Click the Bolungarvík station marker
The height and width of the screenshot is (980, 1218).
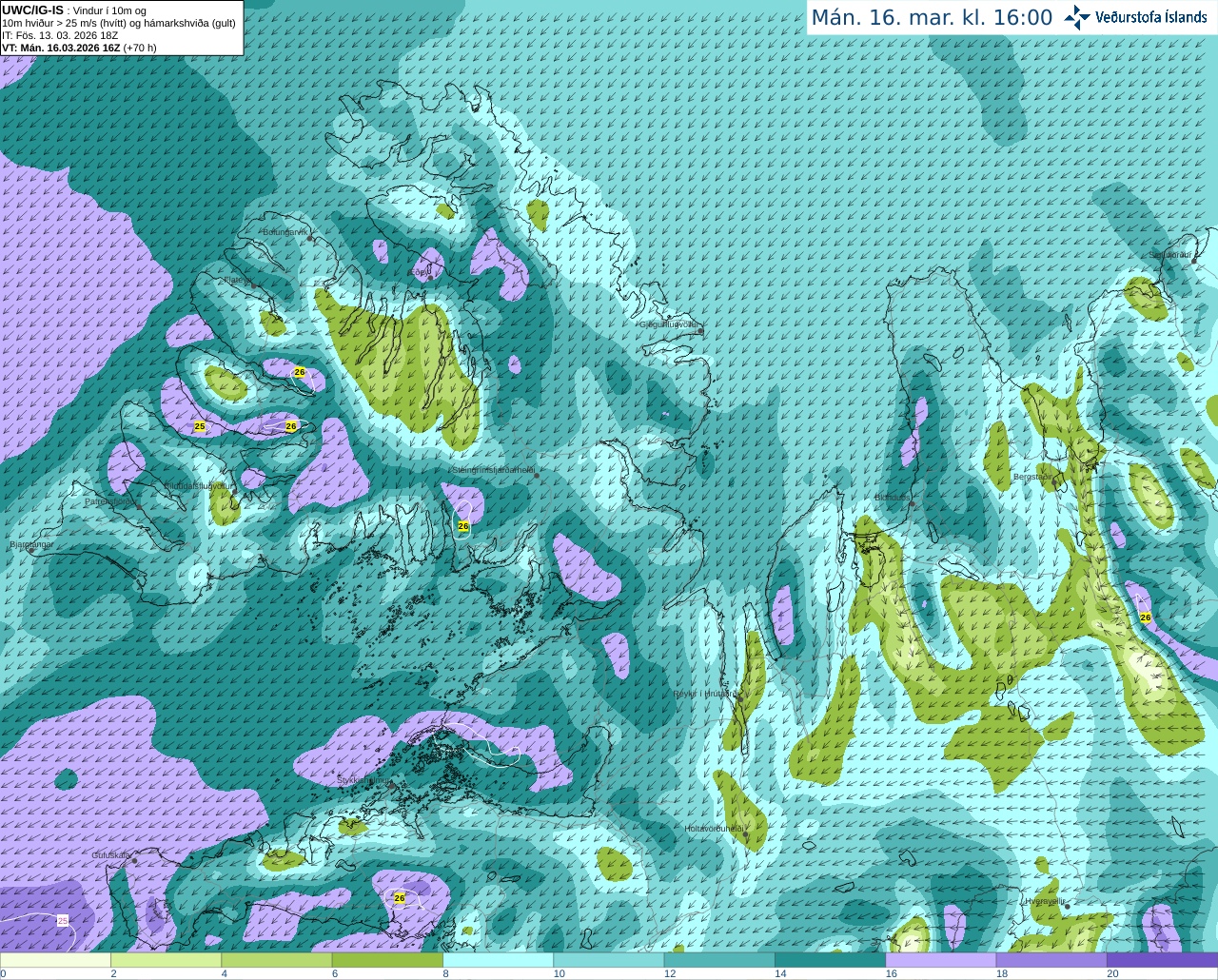coord(311,238)
